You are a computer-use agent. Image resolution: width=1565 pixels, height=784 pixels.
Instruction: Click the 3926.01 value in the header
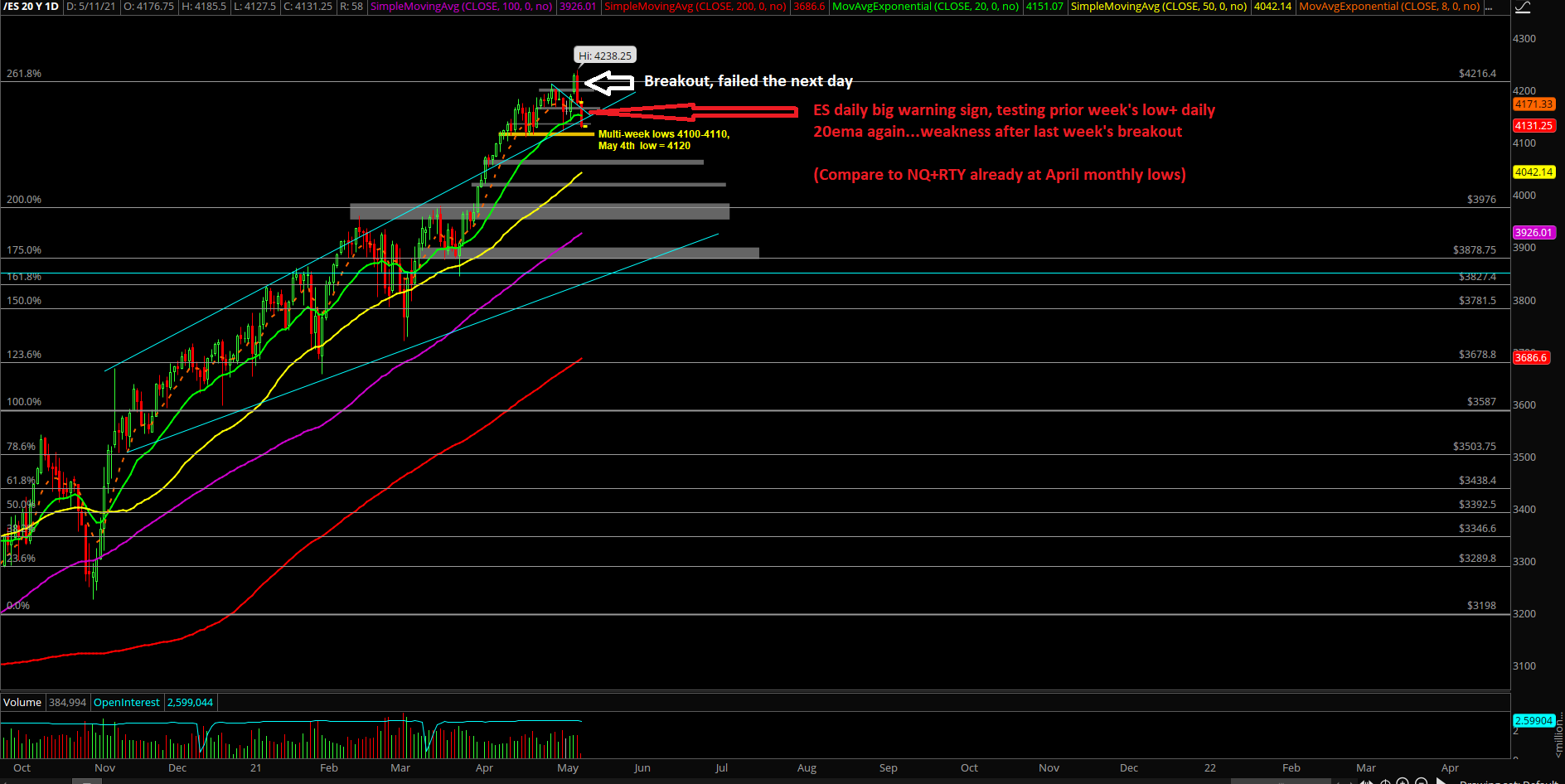[578, 7]
